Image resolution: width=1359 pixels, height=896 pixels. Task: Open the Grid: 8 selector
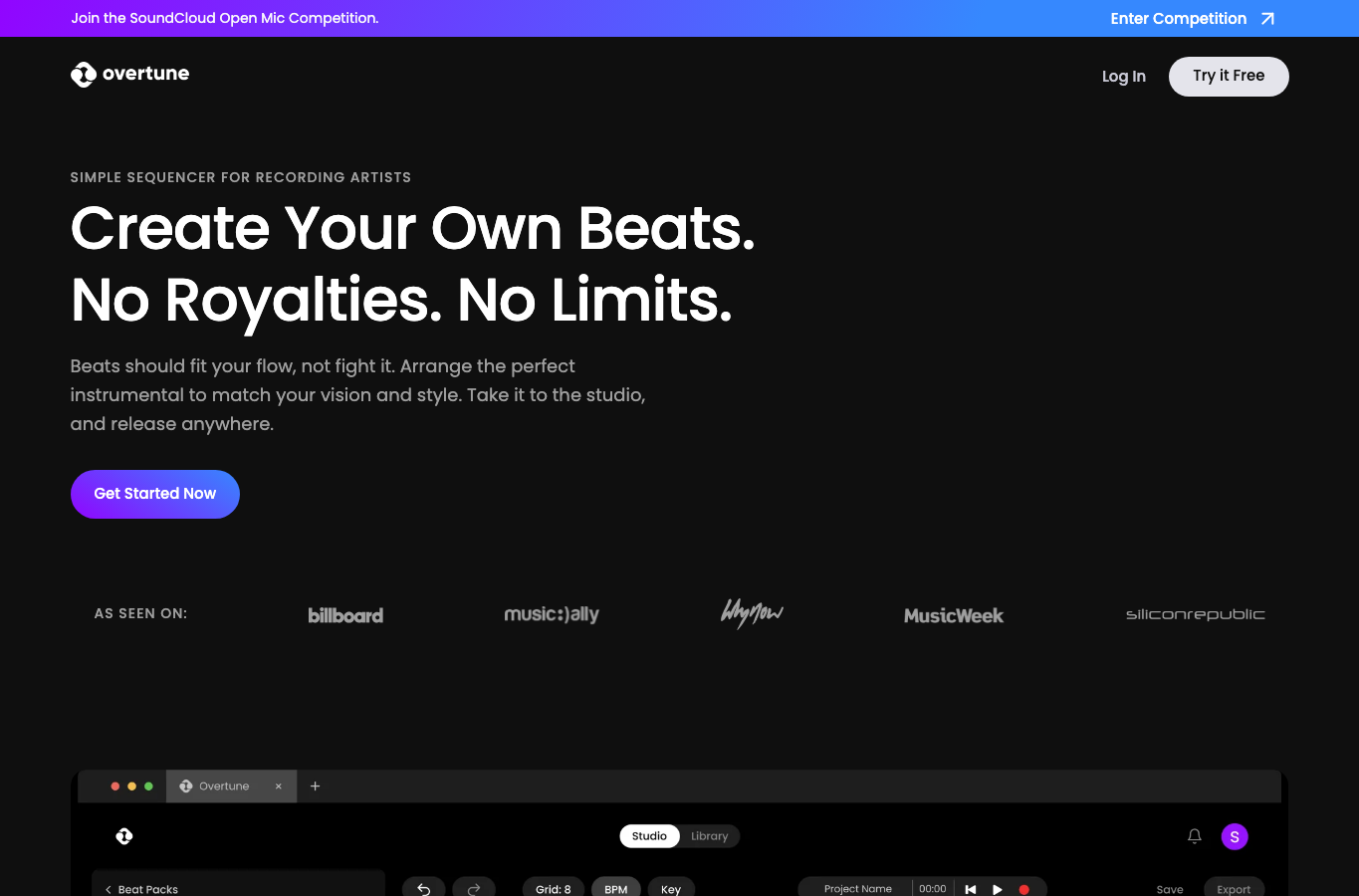[x=554, y=888]
